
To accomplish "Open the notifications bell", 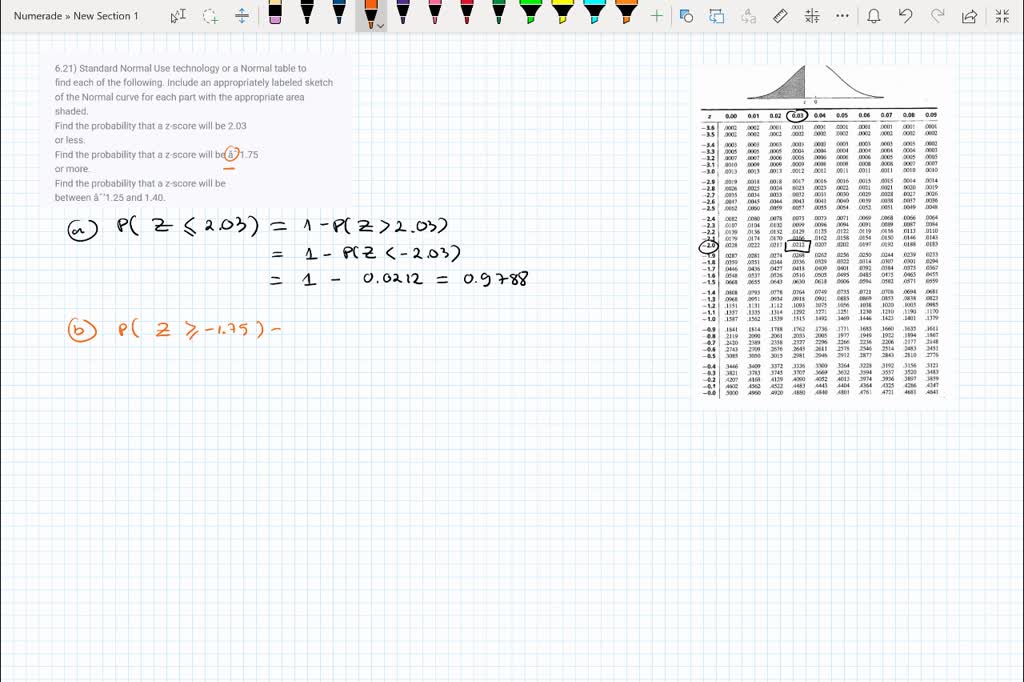I will point(874,16).
